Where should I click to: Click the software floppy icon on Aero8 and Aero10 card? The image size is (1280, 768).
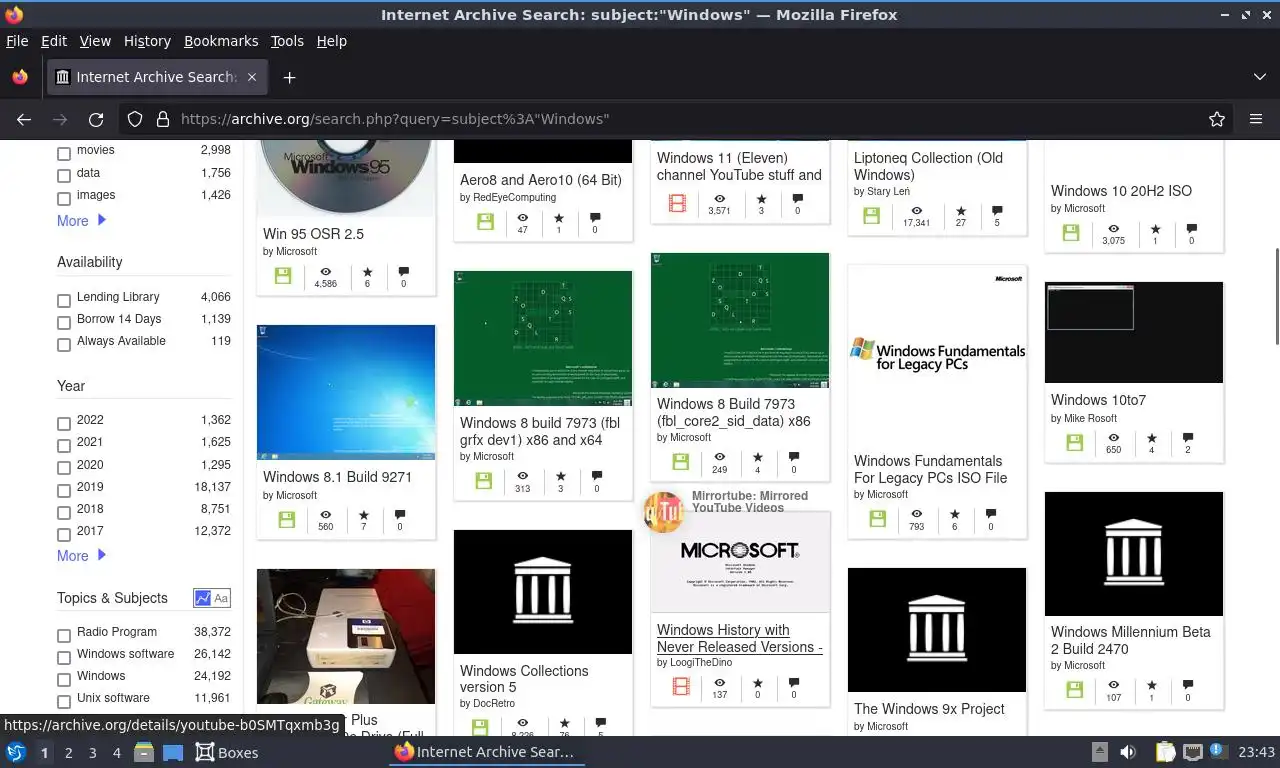[x=485, y=222]
